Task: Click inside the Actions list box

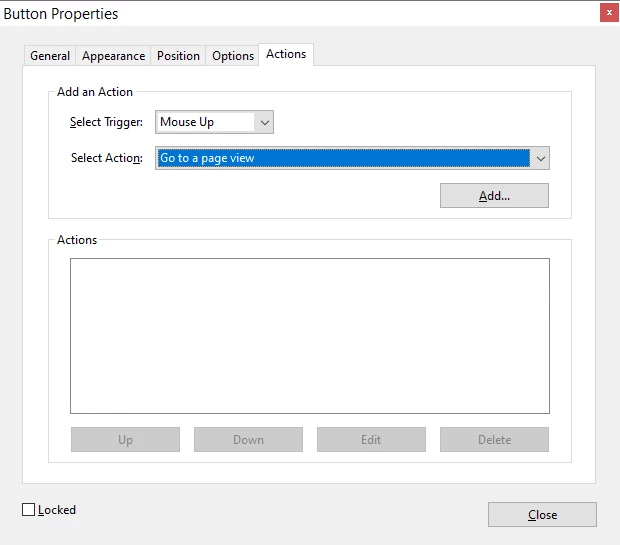Action: (310, 336)
